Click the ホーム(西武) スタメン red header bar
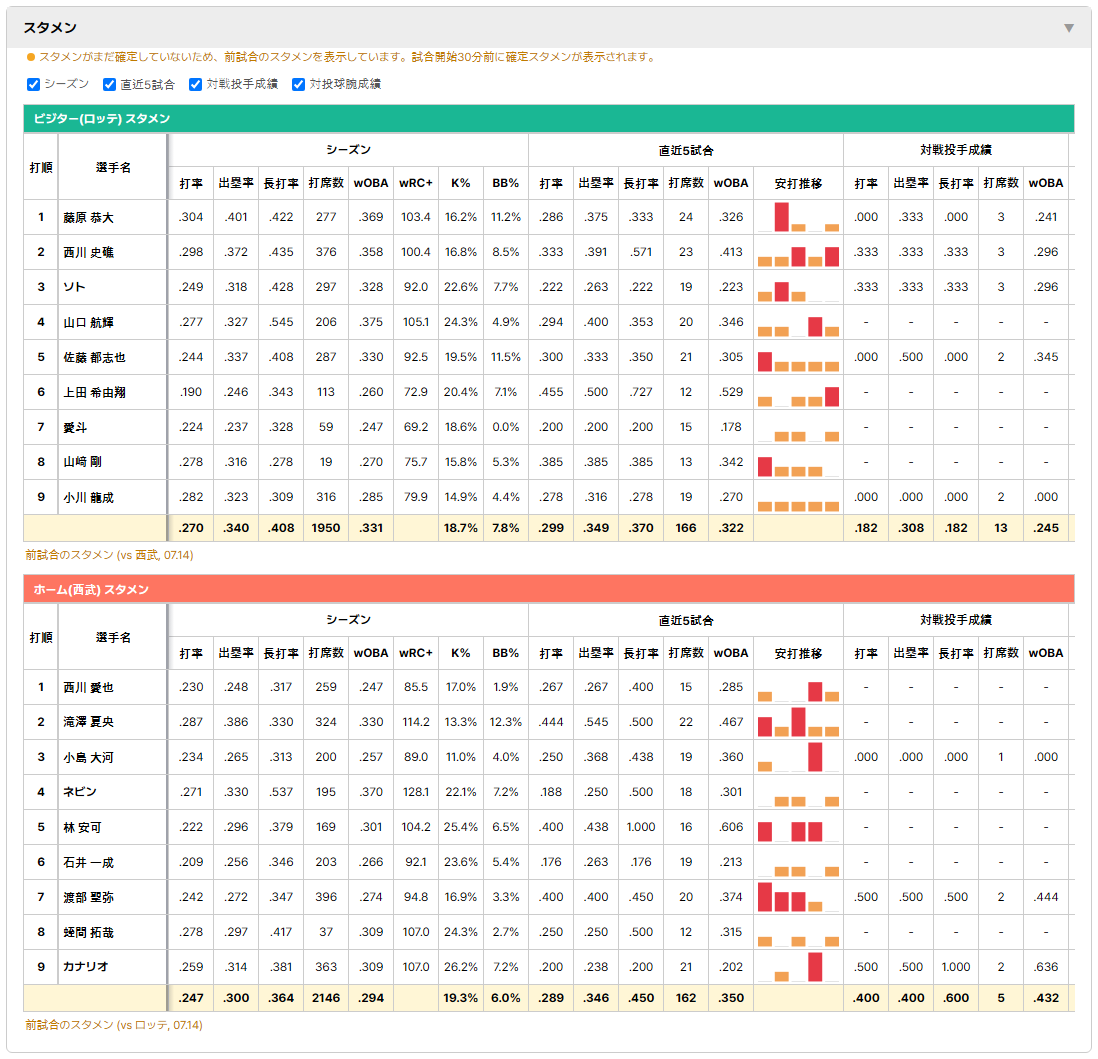The image size is (1098, 1059). 549,589
